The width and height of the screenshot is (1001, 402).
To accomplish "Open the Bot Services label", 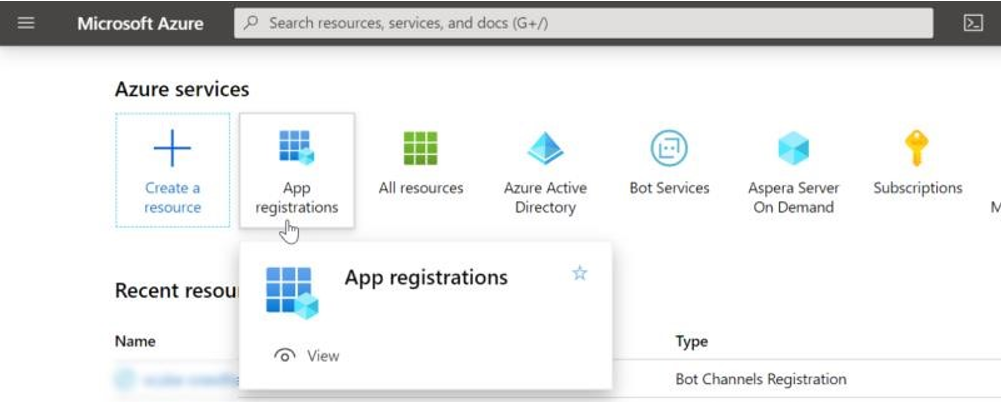I will point(669,188).
